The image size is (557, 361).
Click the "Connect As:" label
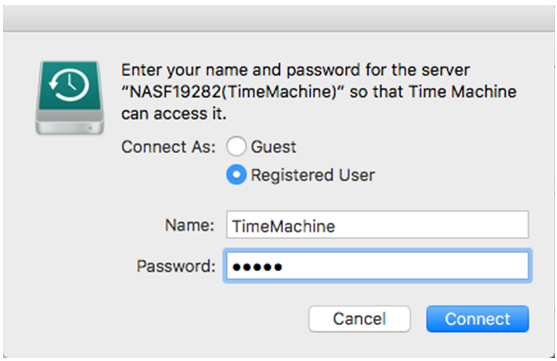pyautogui.click(x=168, y=147)
